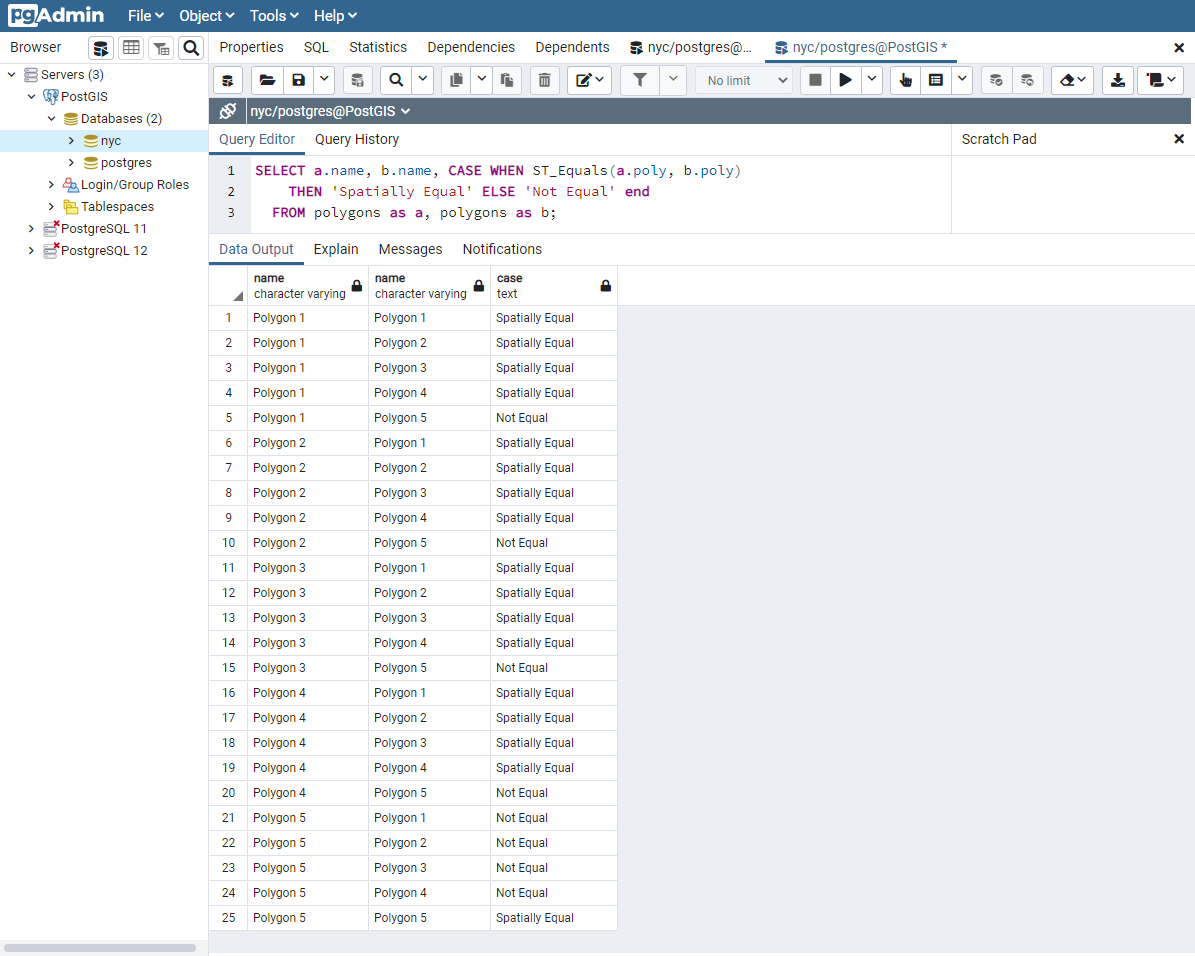
Task: Close the Scratch Pad panel
Action: [x=1178, y=140]
